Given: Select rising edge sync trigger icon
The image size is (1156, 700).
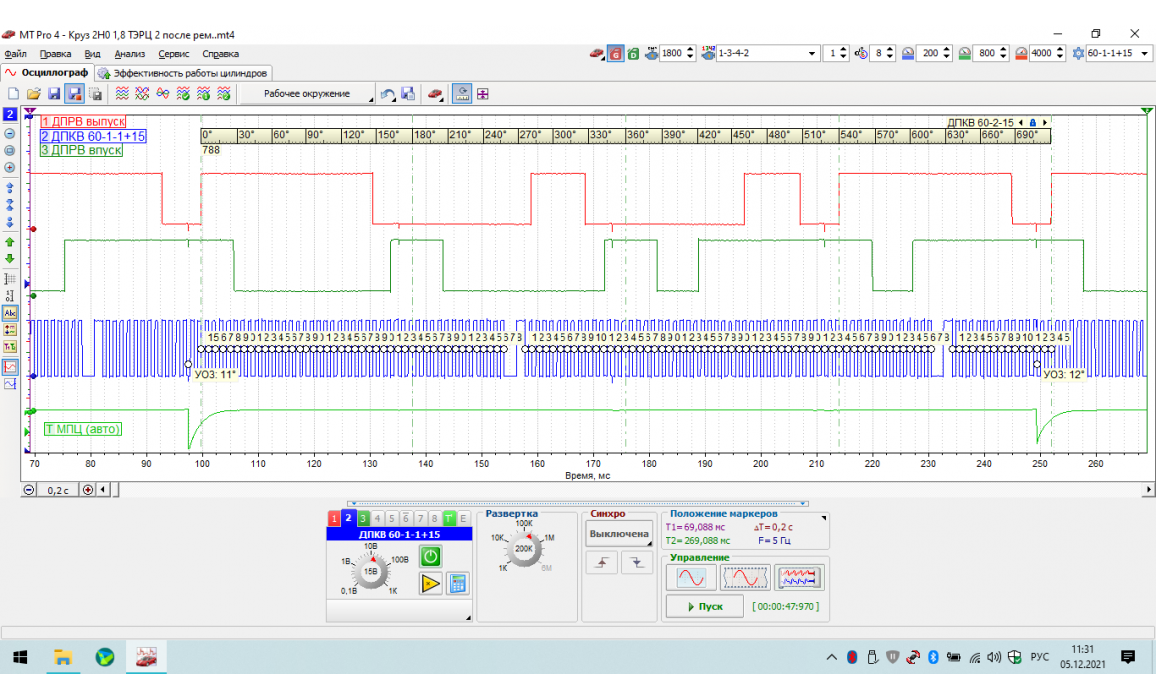Looking at the screenshot, I should (603, 563).
